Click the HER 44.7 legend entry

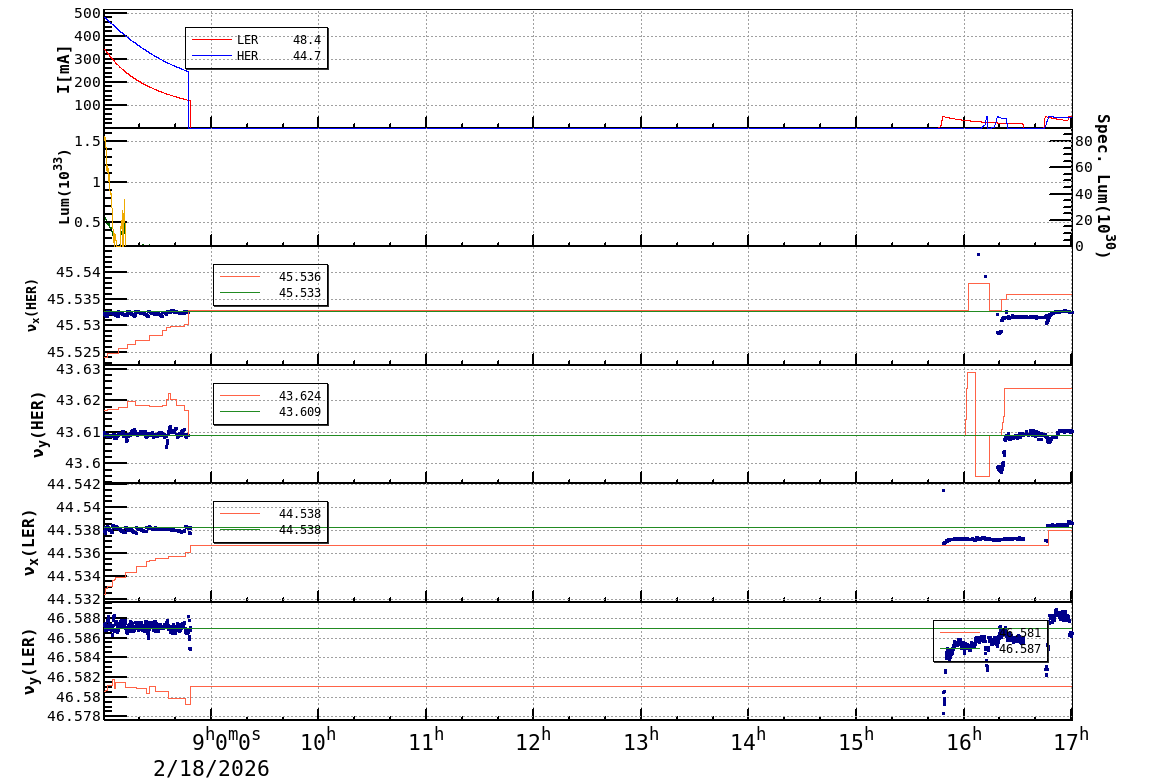[x=256, y=56]
